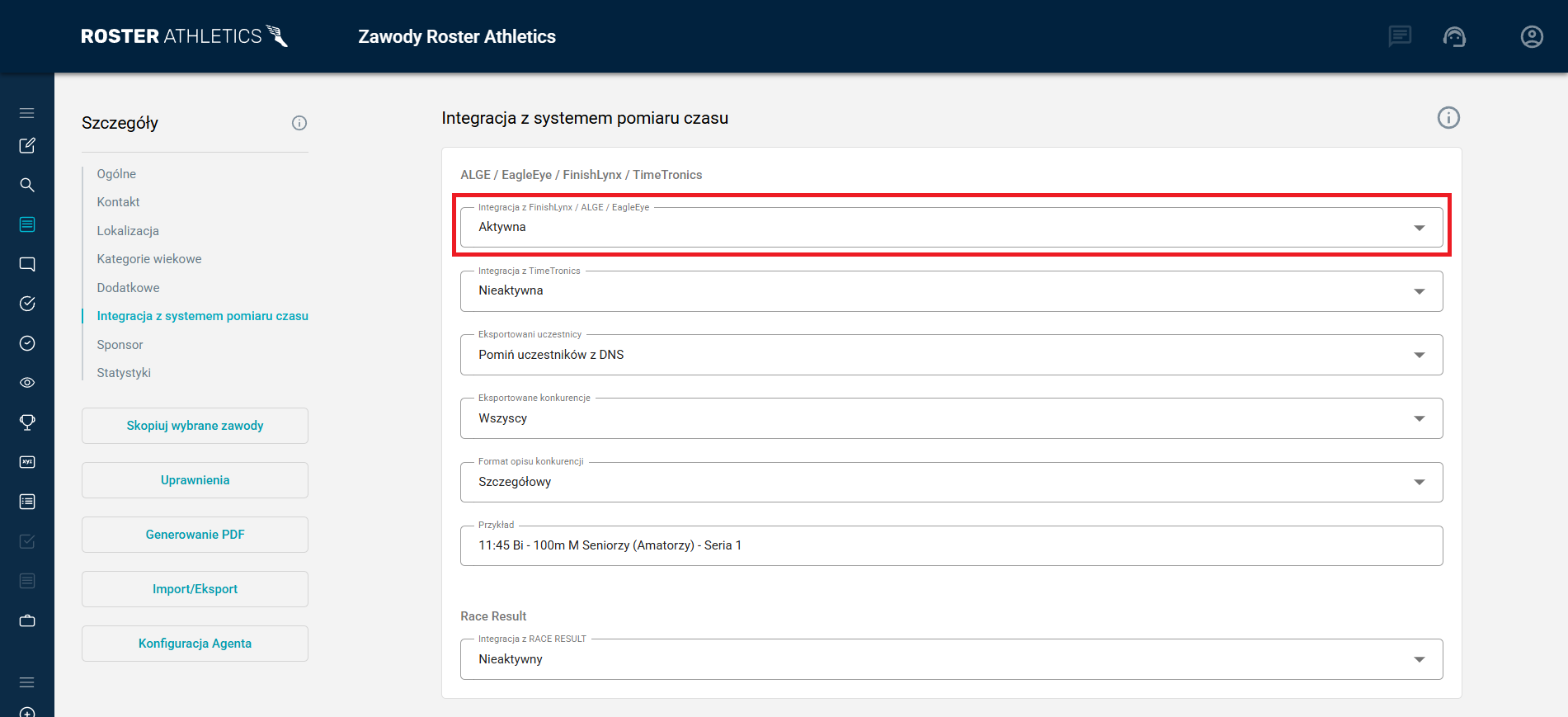Click the dimmed checkbox sidebar icon

(x=27, y=541)
